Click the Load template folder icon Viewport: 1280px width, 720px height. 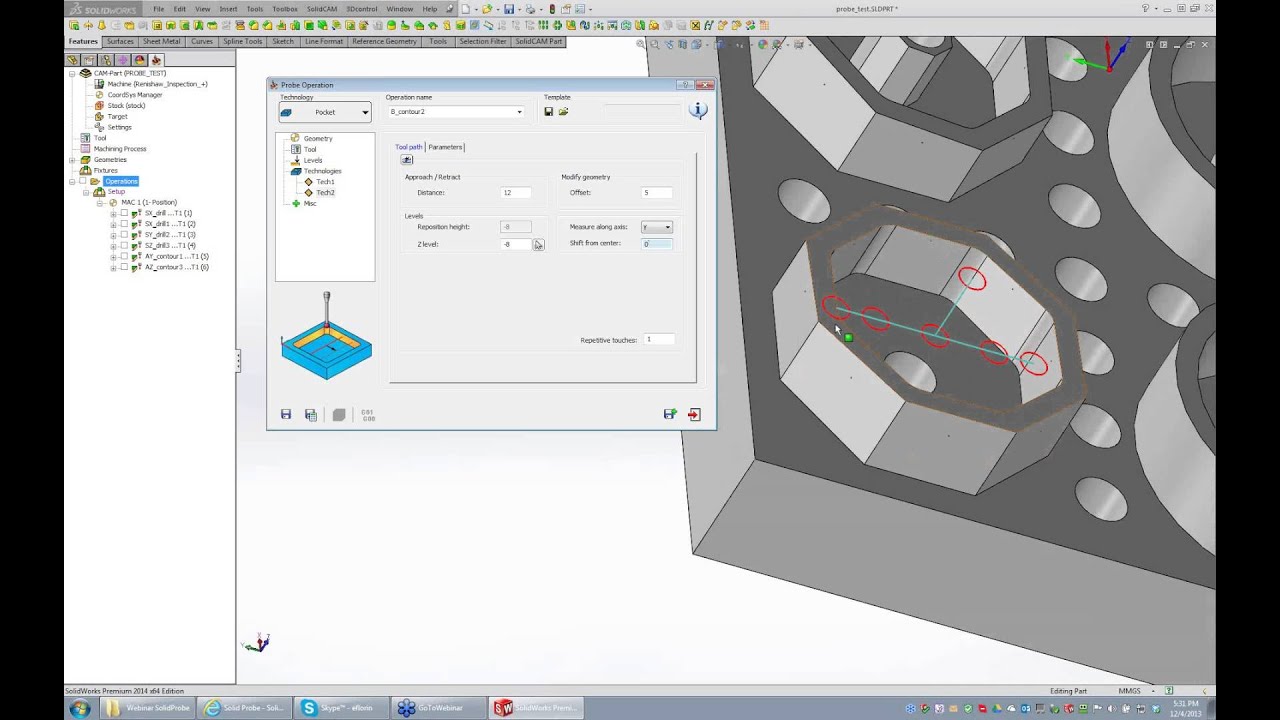coord(563,112)
